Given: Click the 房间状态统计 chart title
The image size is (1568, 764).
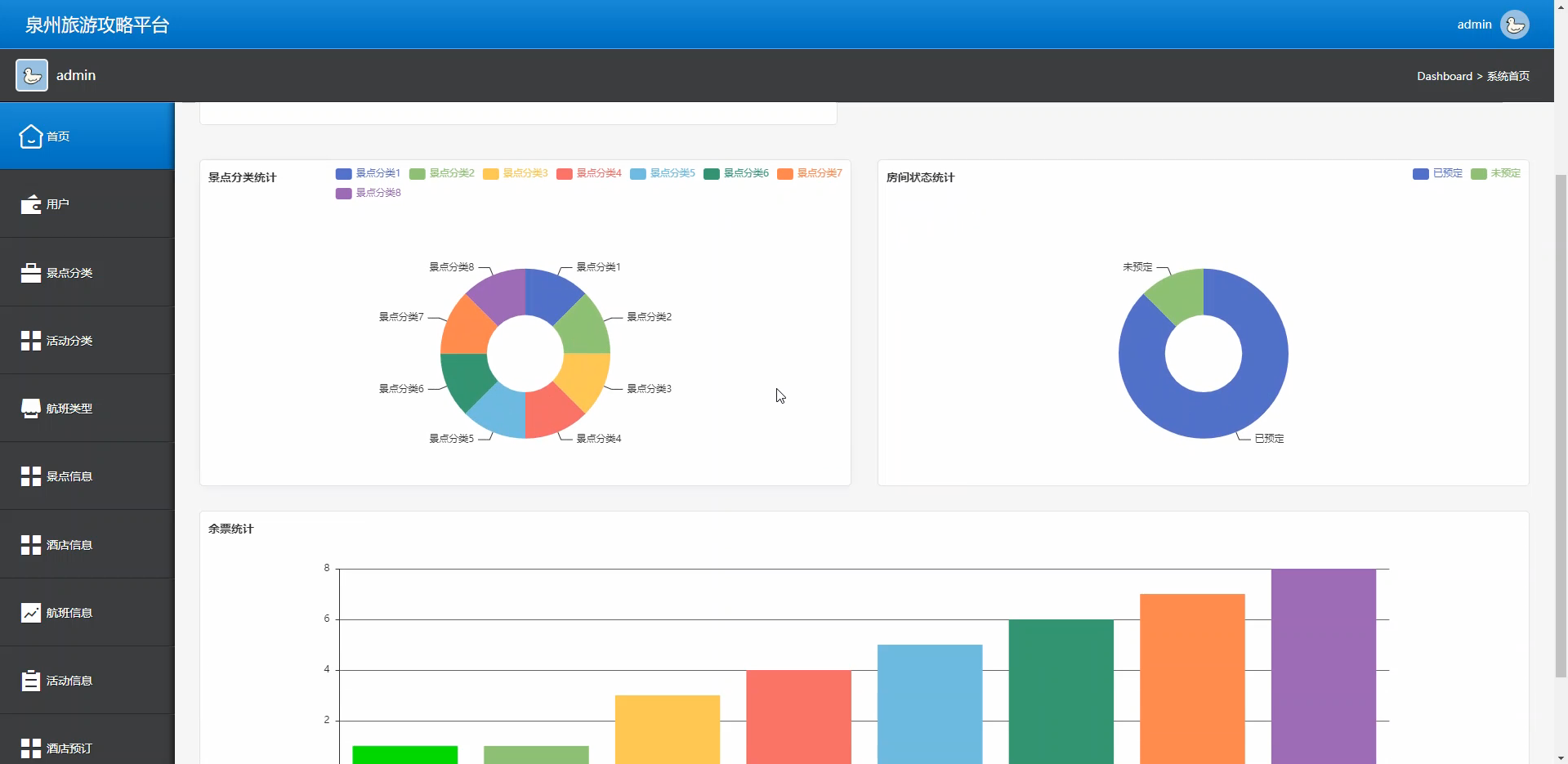Looking at the screenshot, I should coord(920,177).
